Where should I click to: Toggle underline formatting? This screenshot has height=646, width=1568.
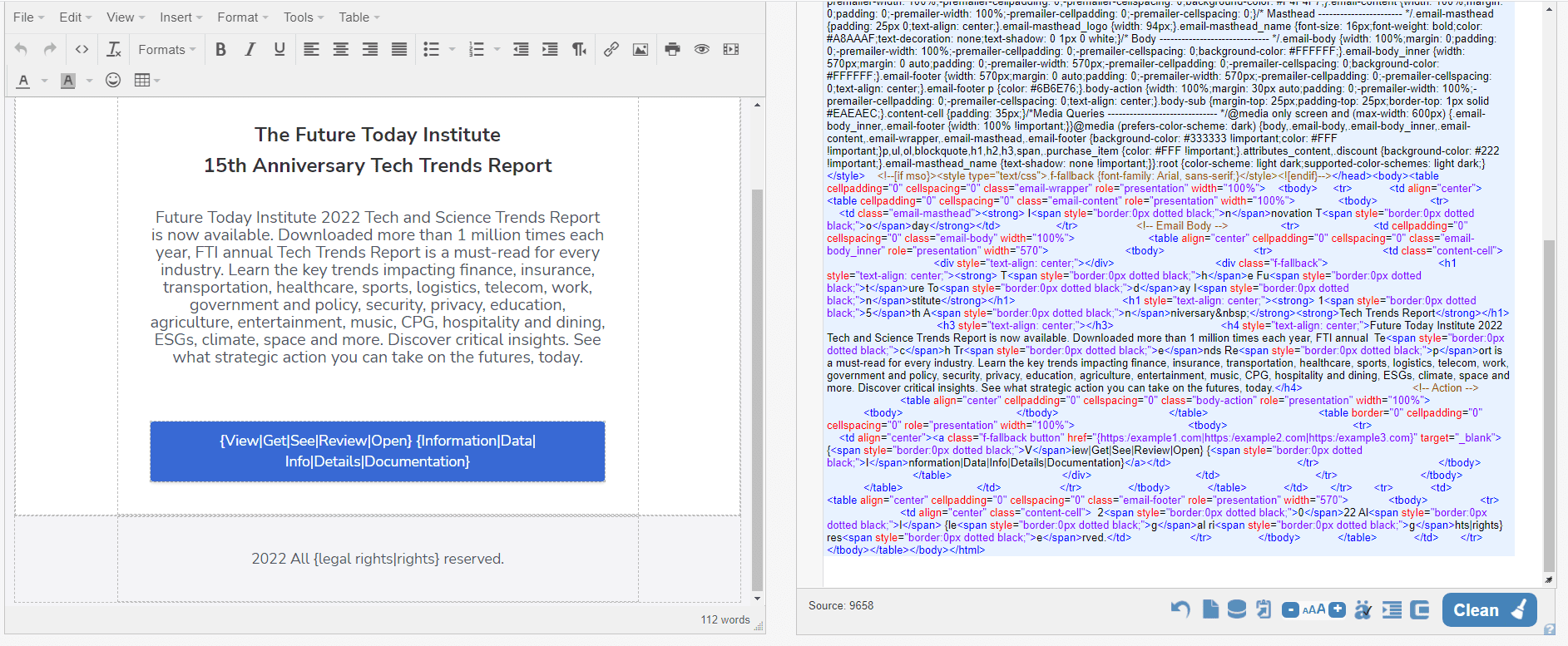(x=279, y=49)
